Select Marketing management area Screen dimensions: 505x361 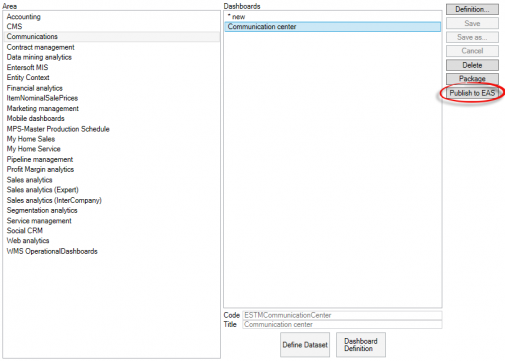[112, 108]
